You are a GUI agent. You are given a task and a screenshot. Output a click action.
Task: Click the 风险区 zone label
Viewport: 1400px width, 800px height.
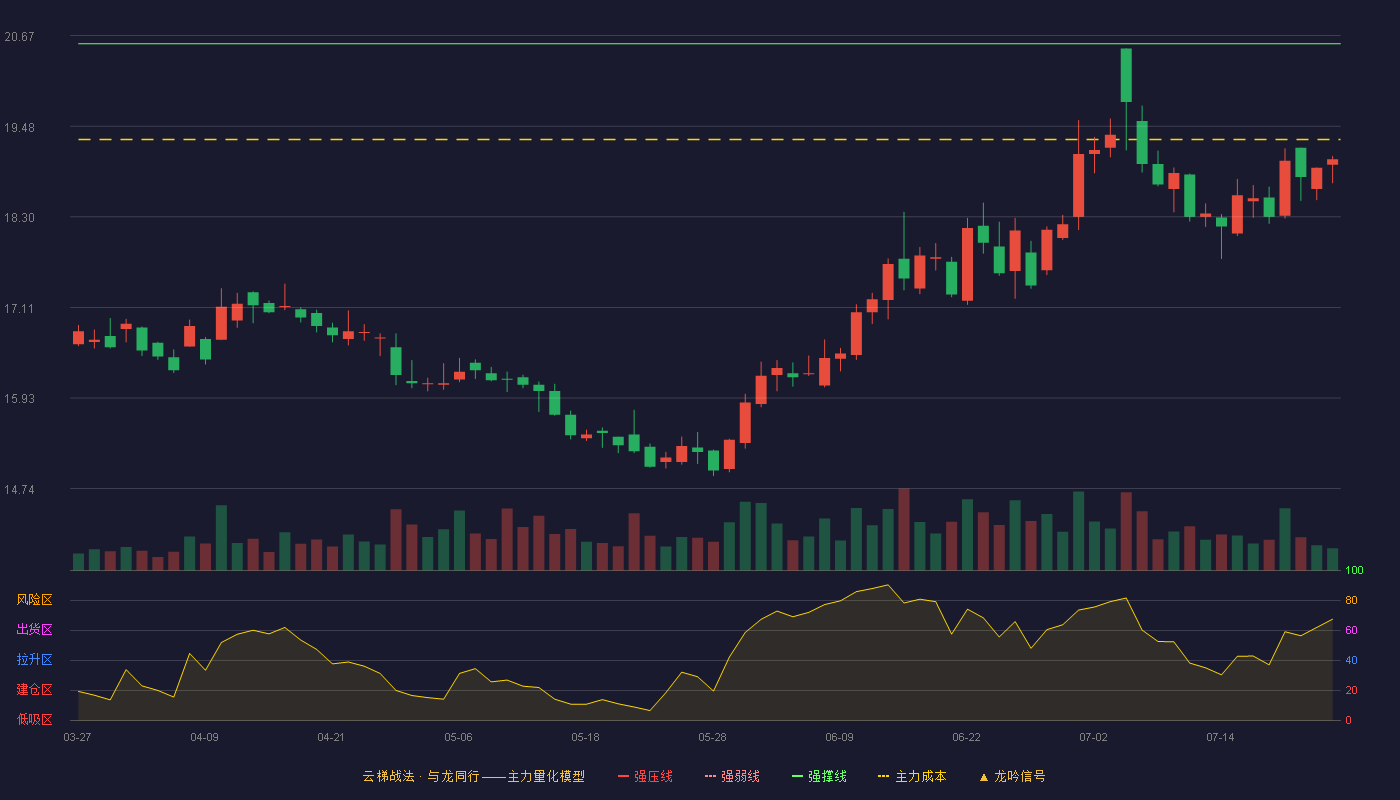(x=34, y=600)
